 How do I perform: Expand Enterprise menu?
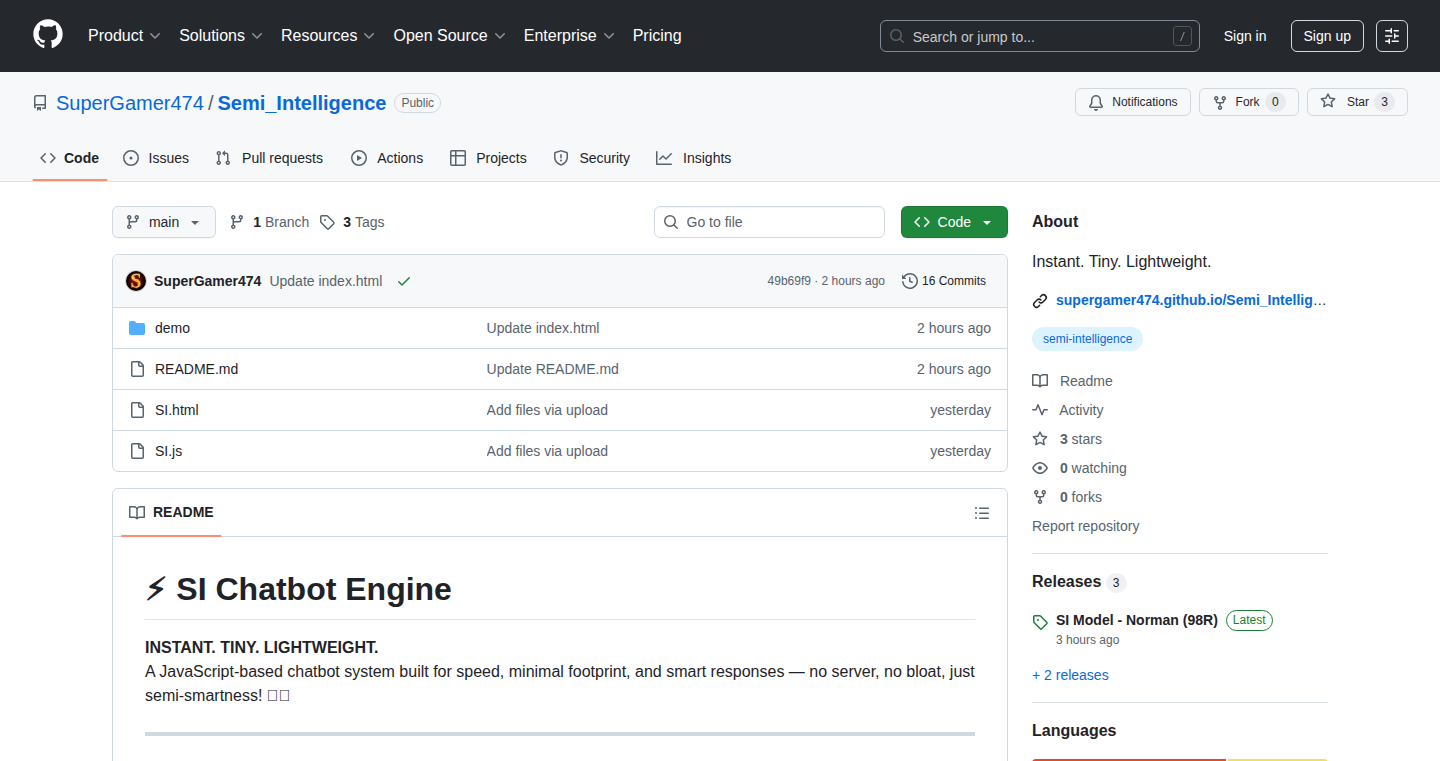[x=570, y=35]
